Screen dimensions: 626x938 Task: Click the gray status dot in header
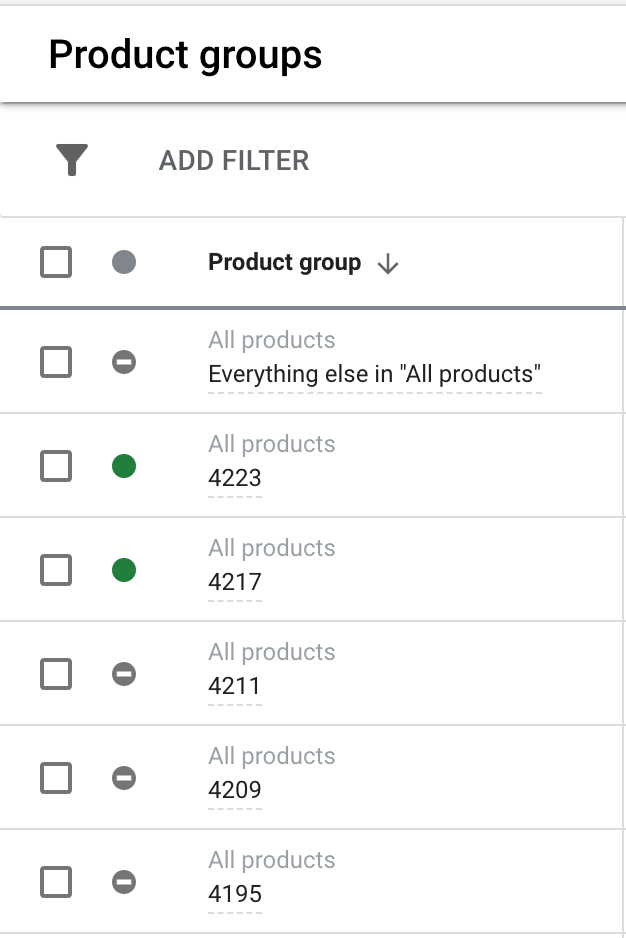(124, 262)
